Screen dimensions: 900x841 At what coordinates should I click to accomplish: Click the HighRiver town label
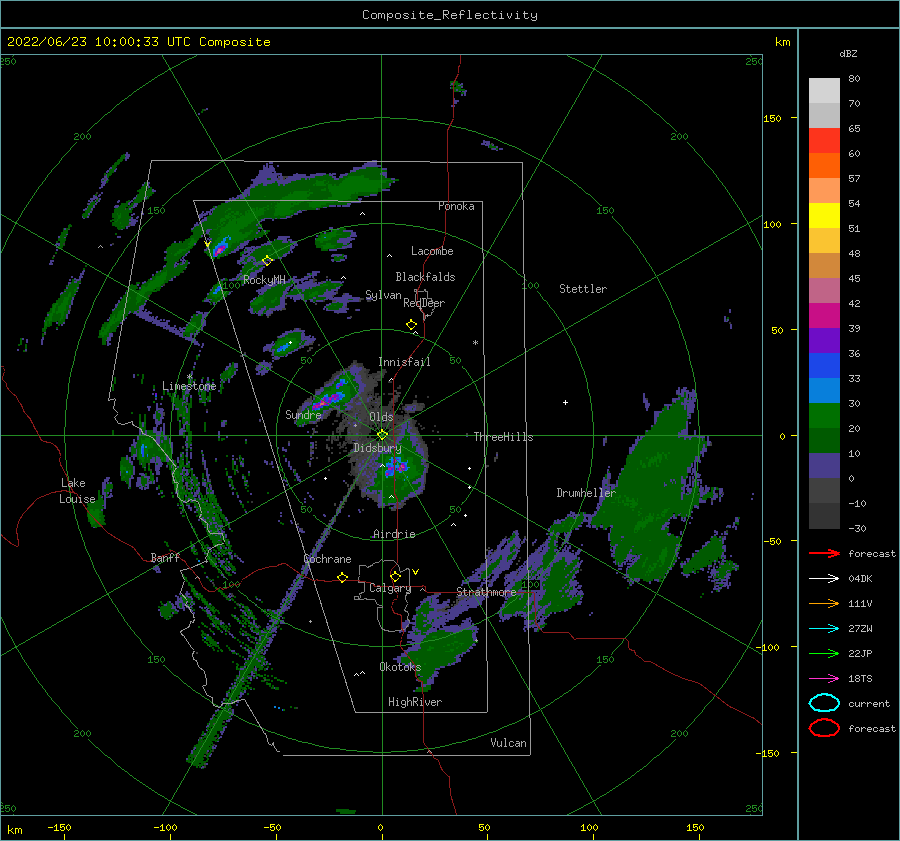pos(415,702)
